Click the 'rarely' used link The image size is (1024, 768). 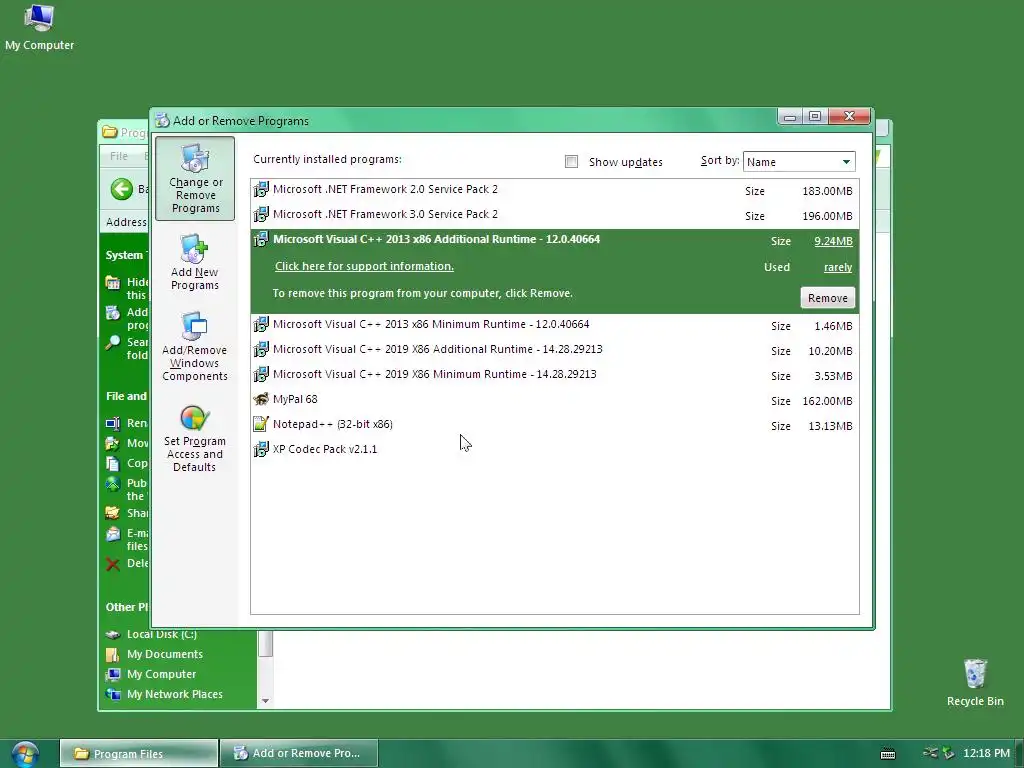[x=838, y=267]
